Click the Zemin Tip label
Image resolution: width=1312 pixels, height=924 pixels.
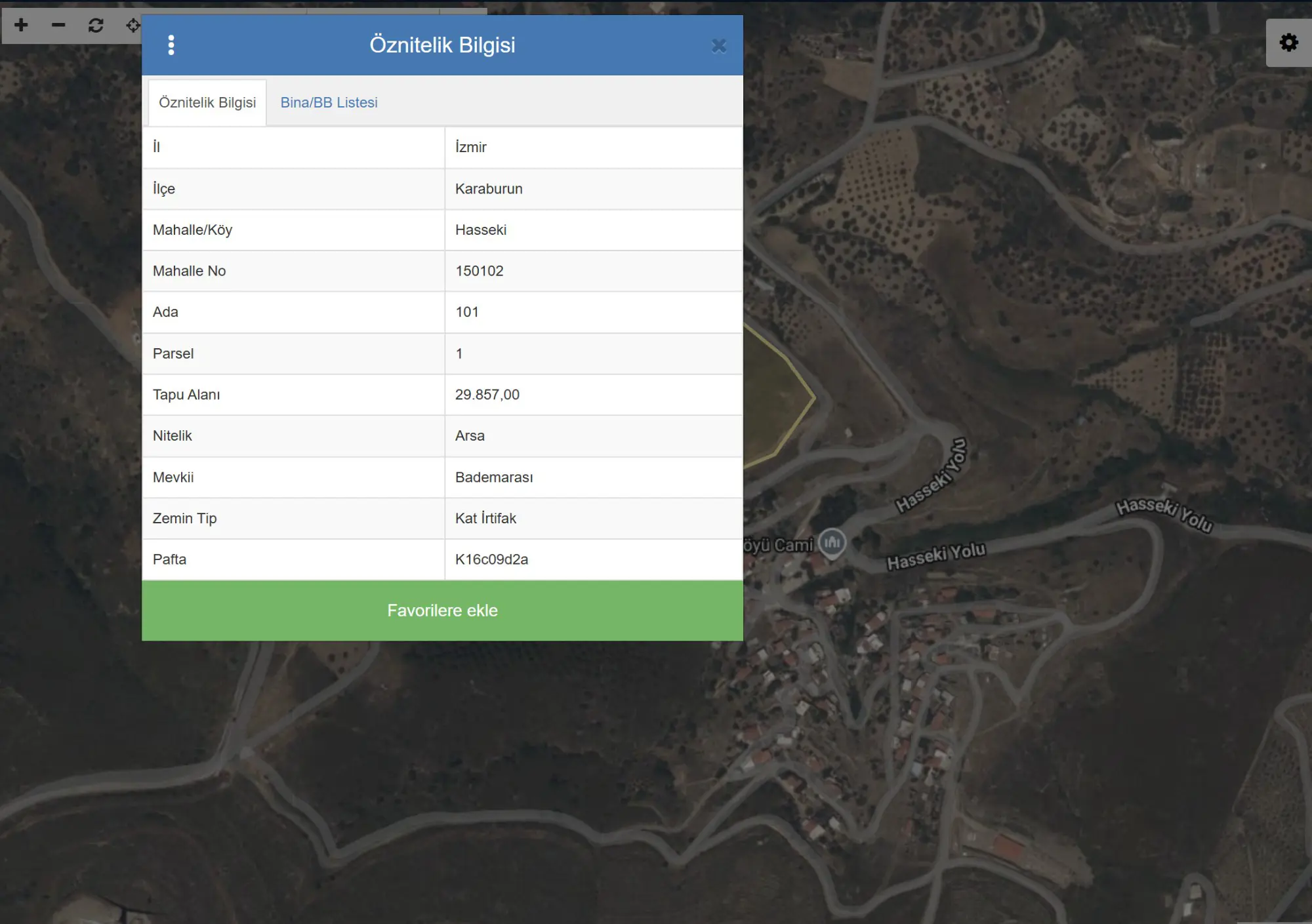point(184,519)
